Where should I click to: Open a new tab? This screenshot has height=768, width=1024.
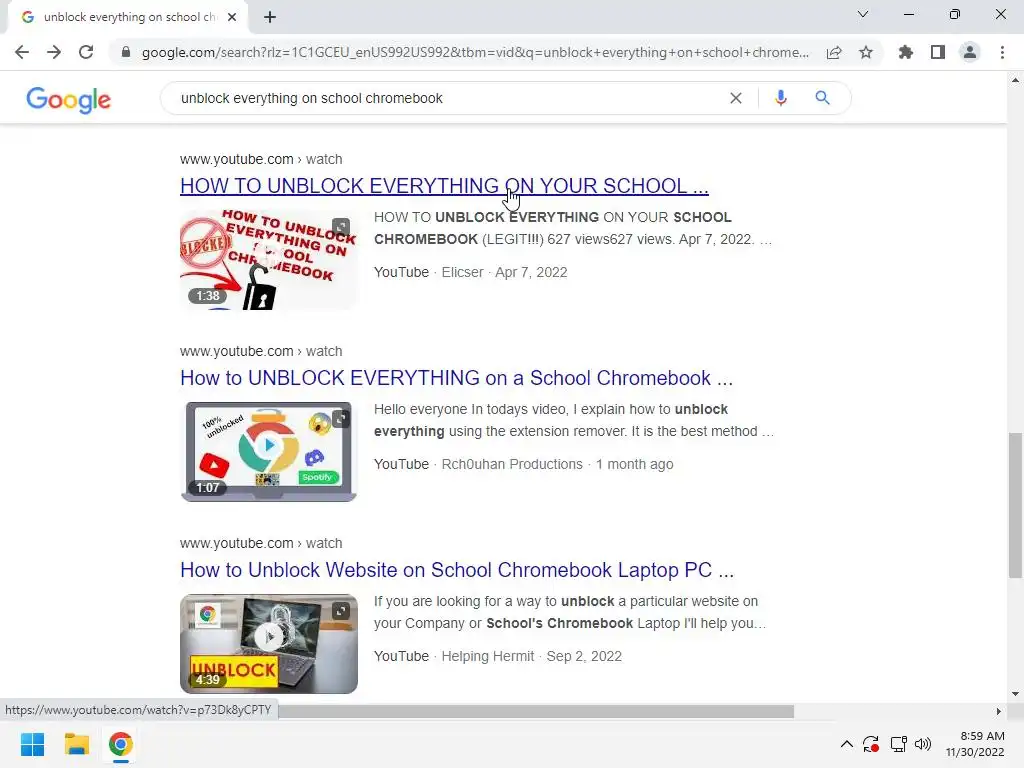click(x=270, y=17)
